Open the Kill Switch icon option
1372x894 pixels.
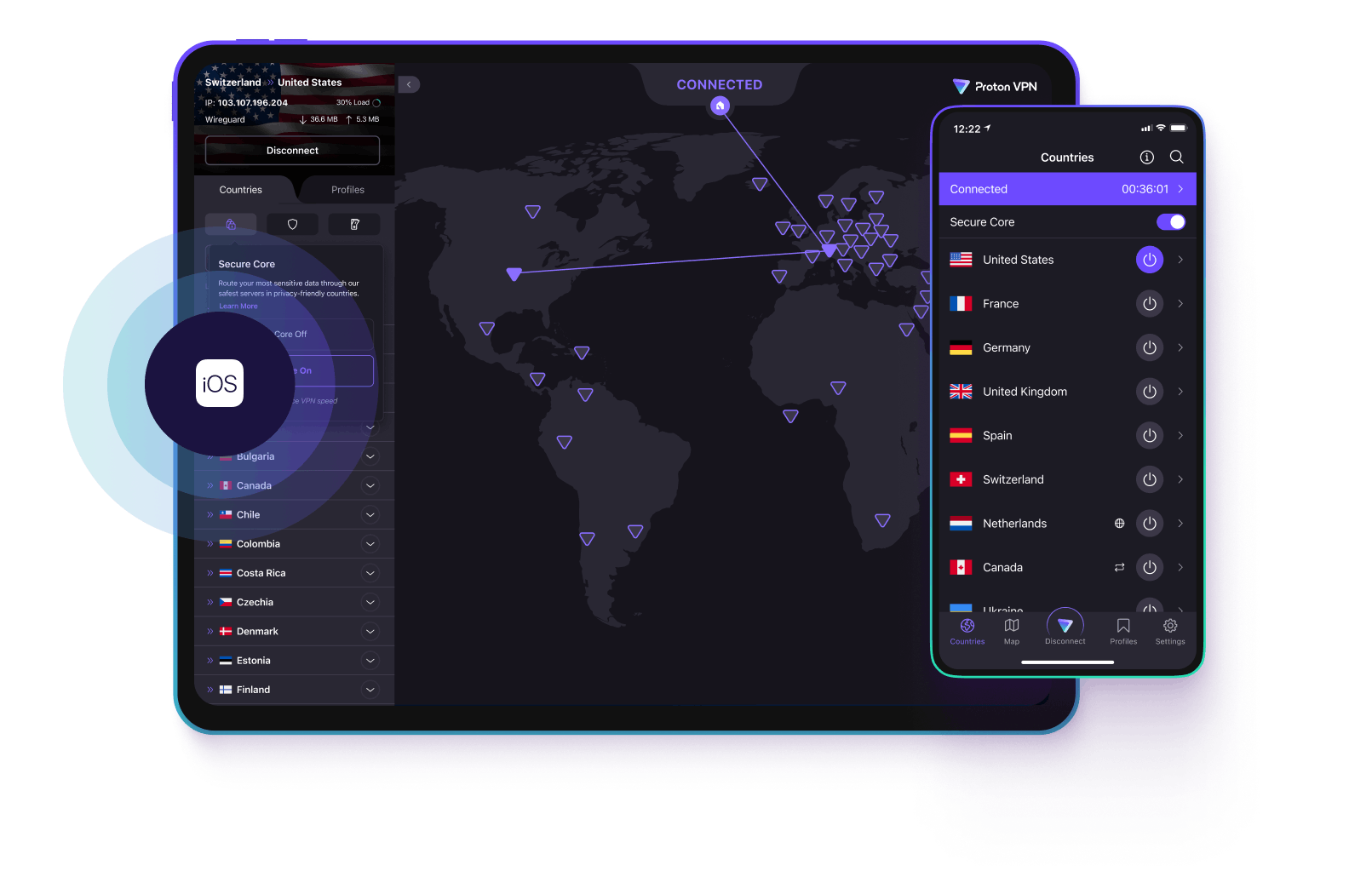pyautogui.click(x=354, y=225)
